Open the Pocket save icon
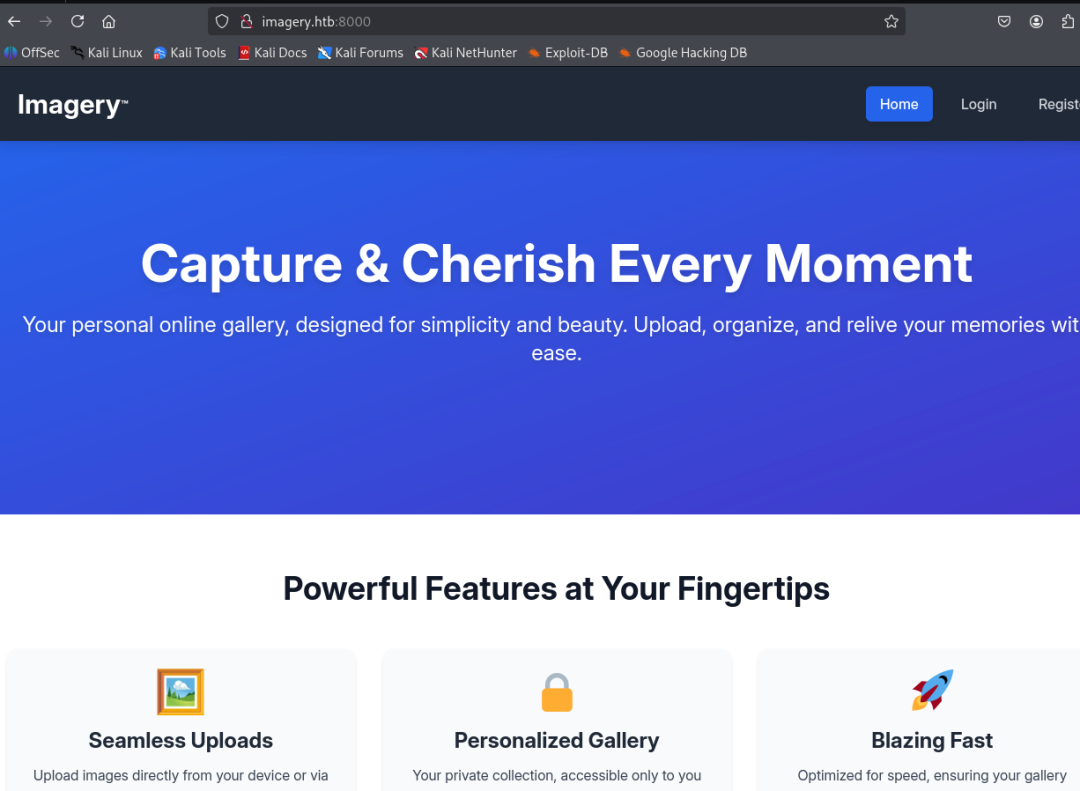 1004,21
